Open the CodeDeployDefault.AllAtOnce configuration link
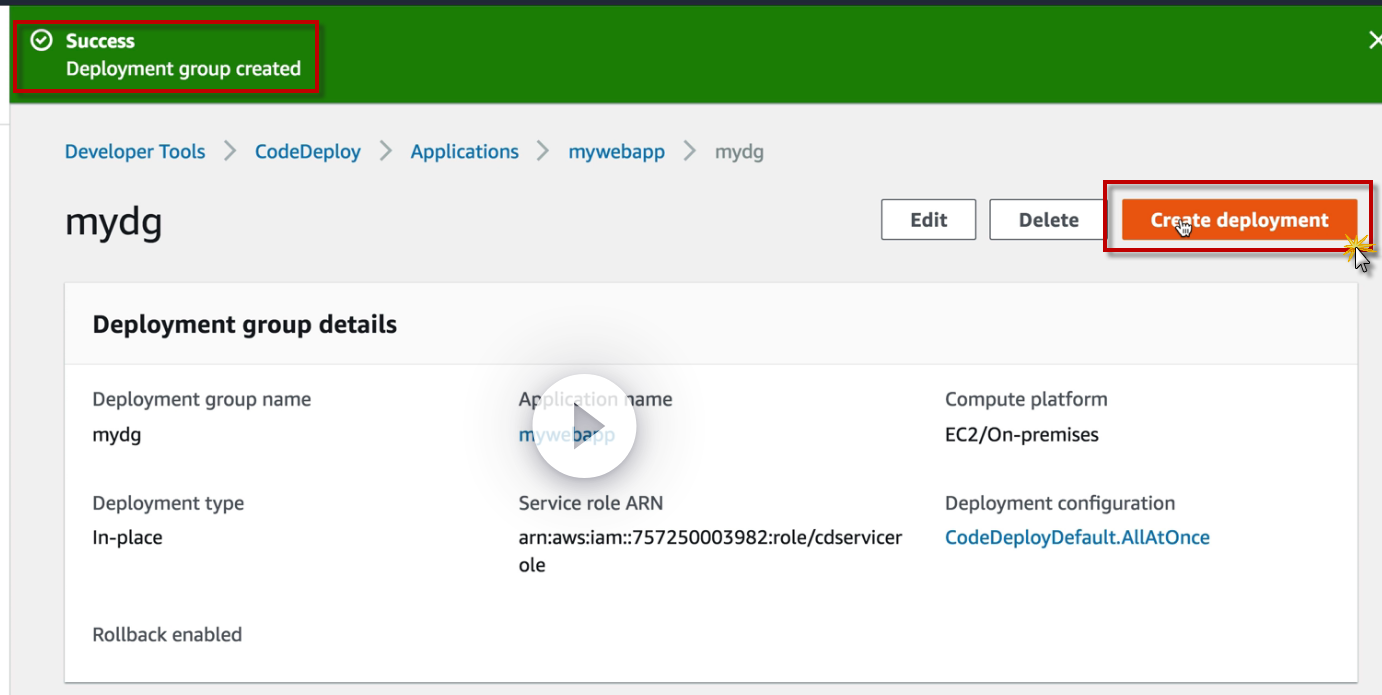Screen dimensions: 1382x695 pyautogui.click(x=1077, y=538)
